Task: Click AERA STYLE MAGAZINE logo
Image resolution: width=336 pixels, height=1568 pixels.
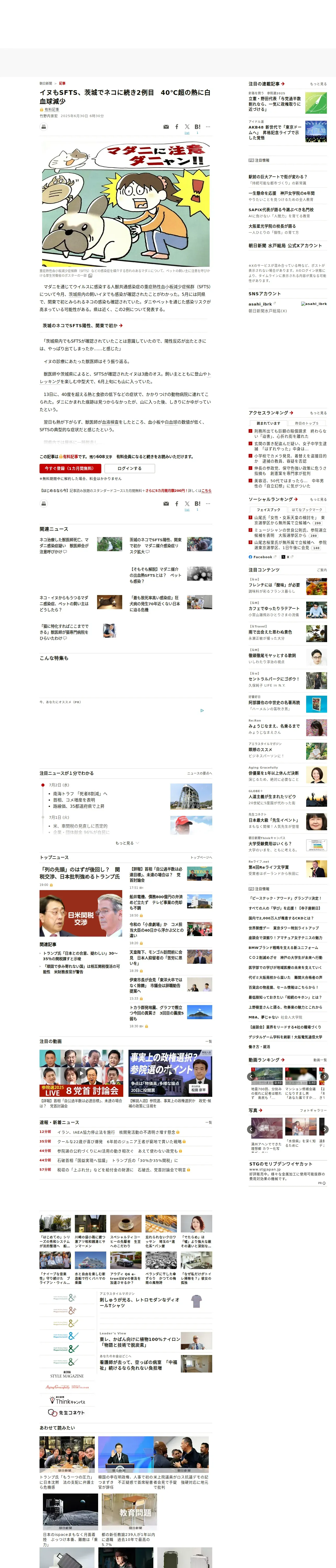Action: pyautogui.click(x=67, y=1374)
